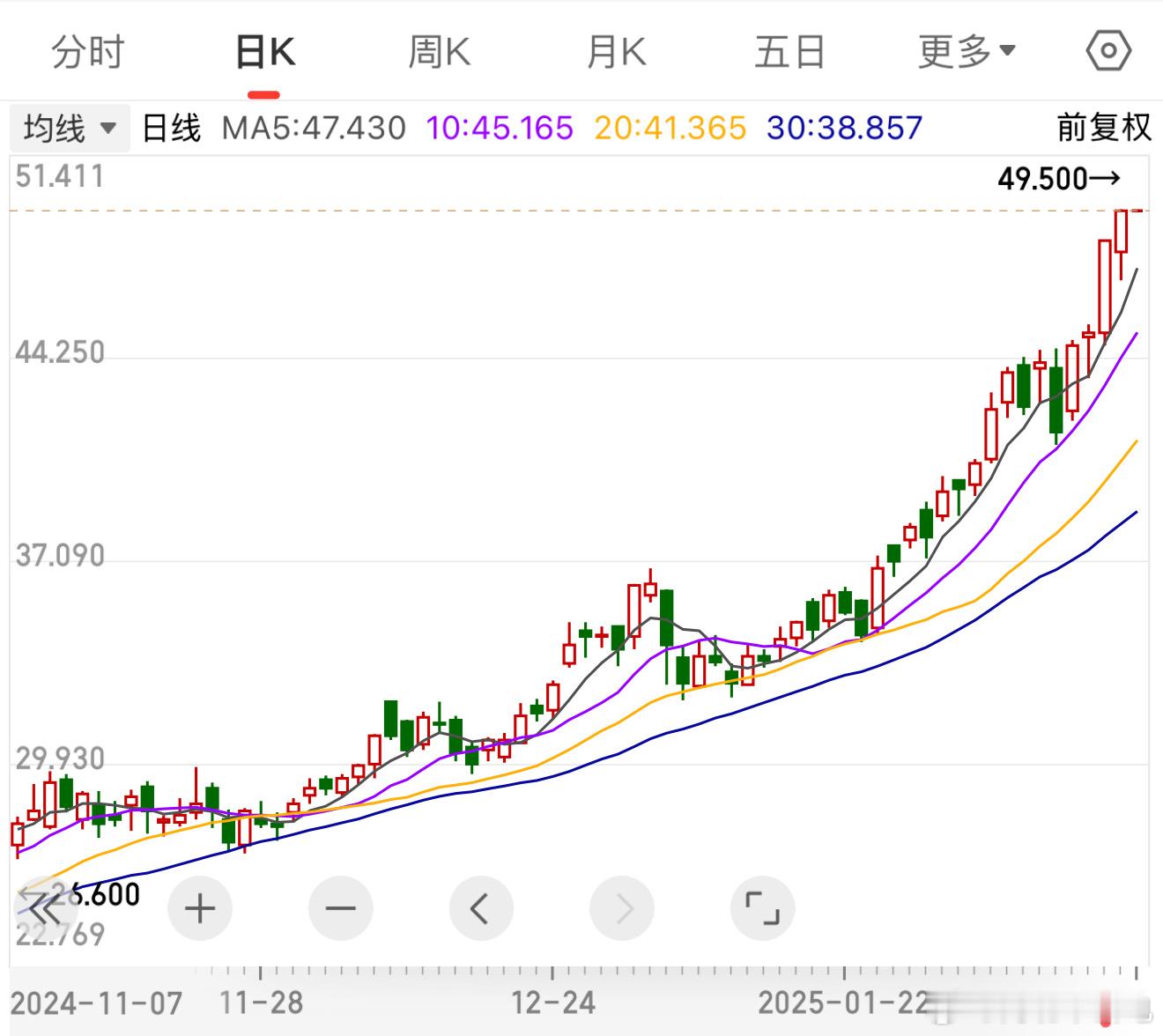
Task: Tap the purple 10:45.165 MA value
Action: click(500, 129)
